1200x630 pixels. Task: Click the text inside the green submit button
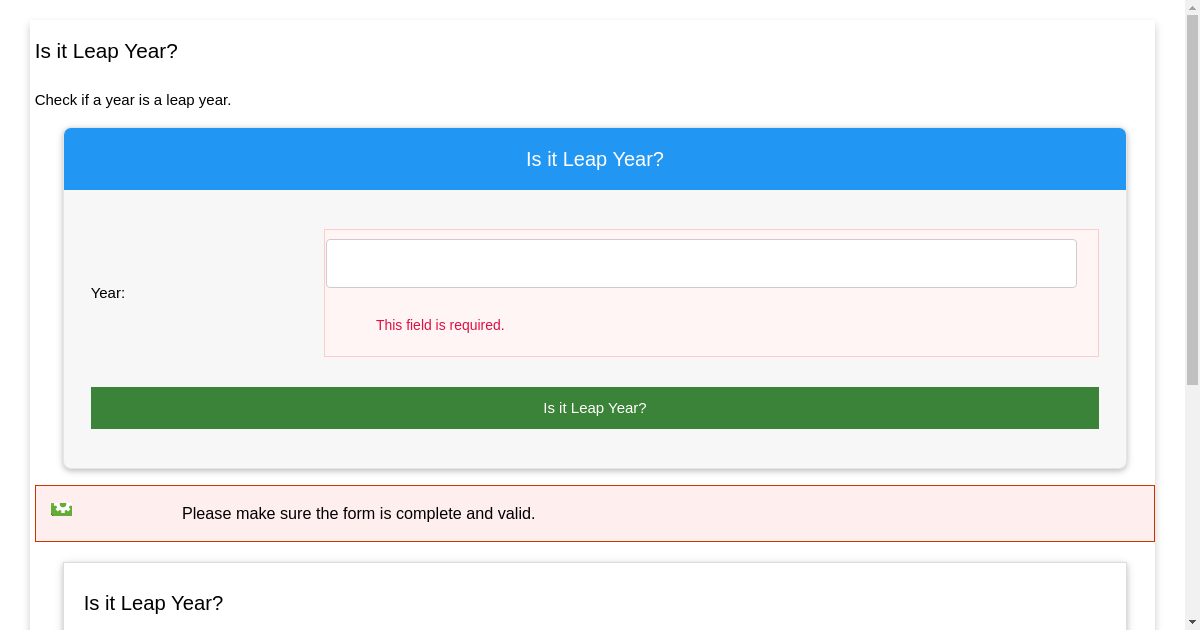(594, 407)
